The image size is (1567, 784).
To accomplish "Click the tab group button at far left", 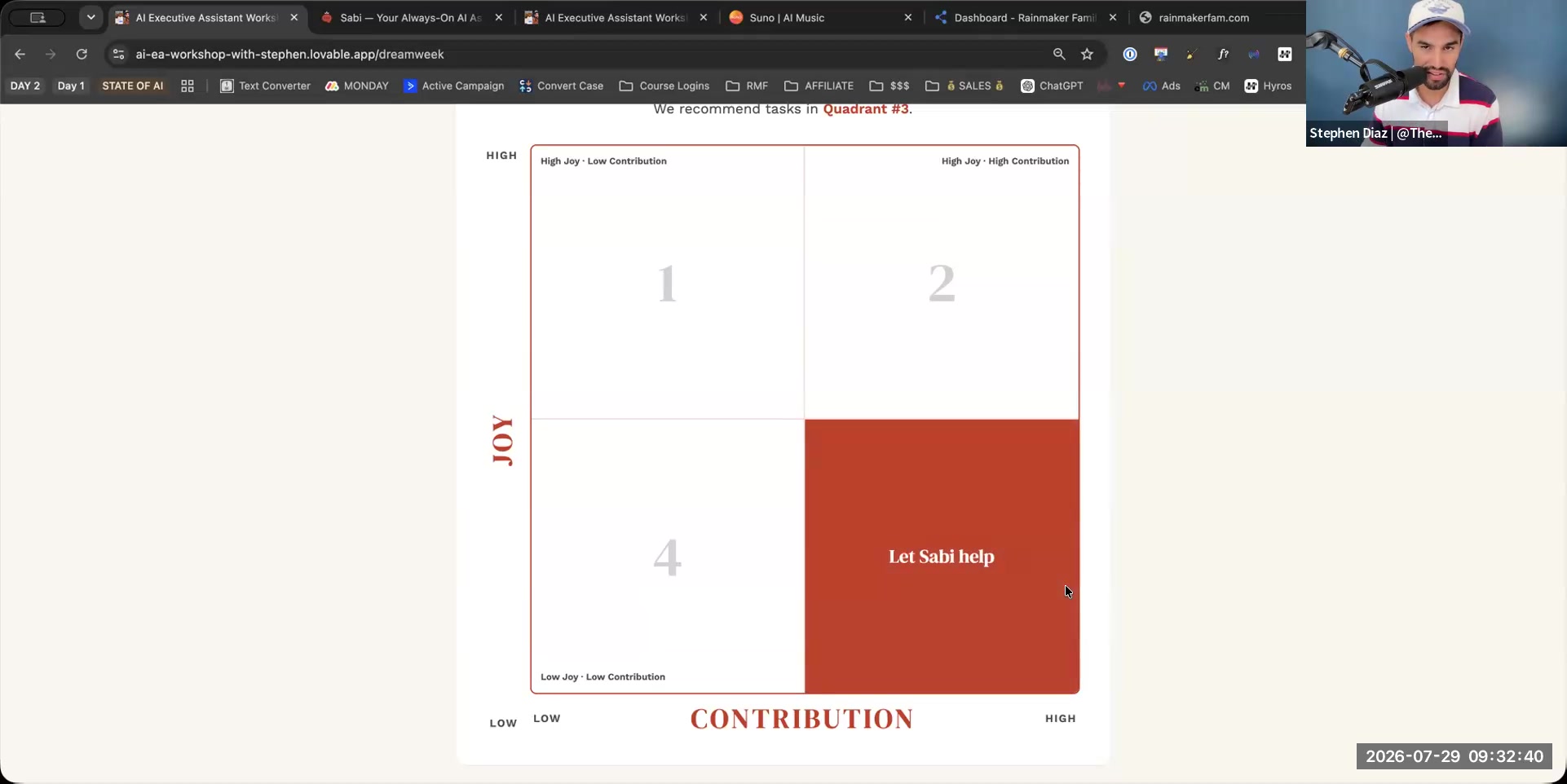I will (38, 17).
